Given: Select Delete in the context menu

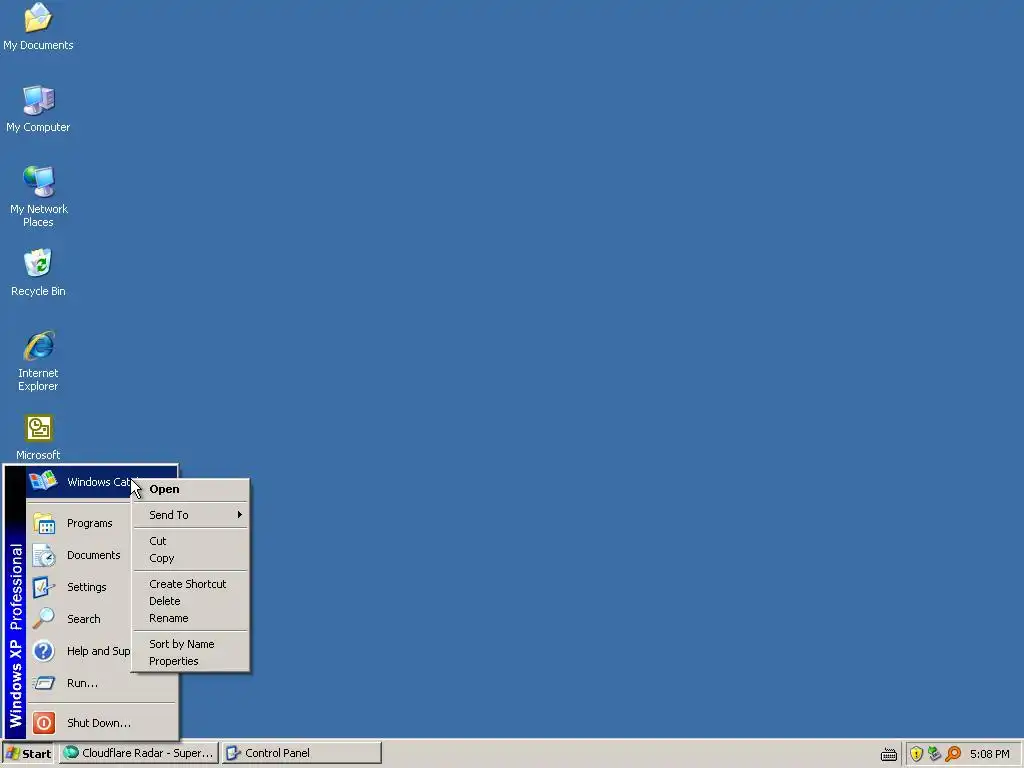Looking at the screenshot, I should pos(191,601).
